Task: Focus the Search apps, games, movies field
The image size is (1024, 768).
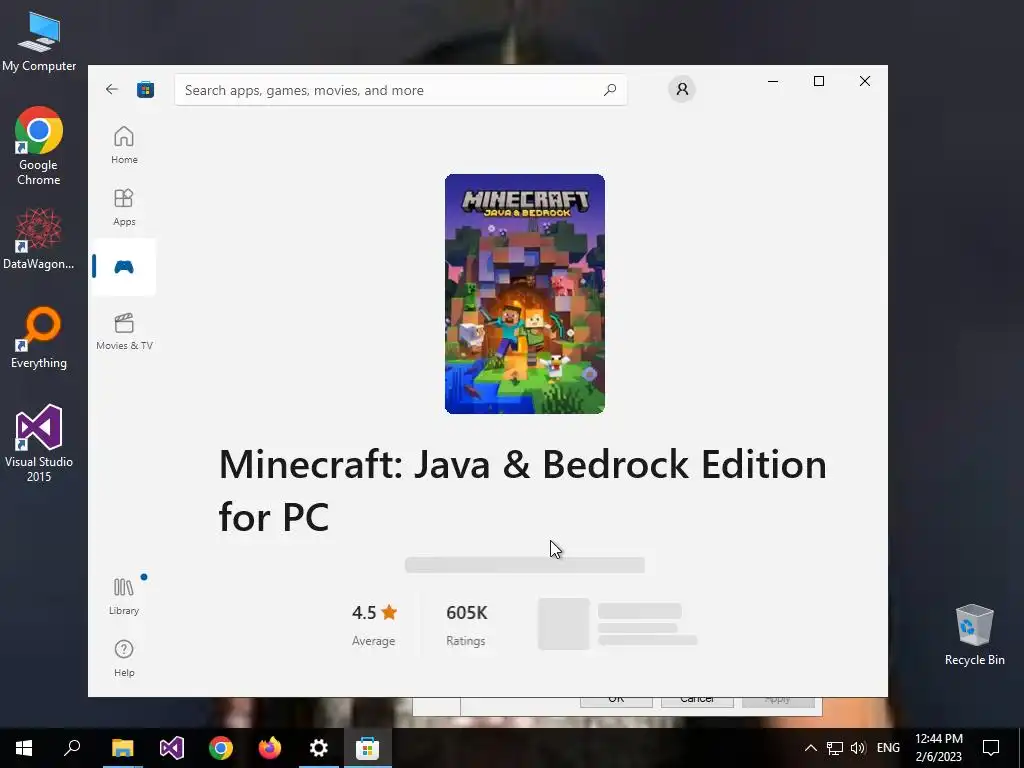Action: [400, 89]
